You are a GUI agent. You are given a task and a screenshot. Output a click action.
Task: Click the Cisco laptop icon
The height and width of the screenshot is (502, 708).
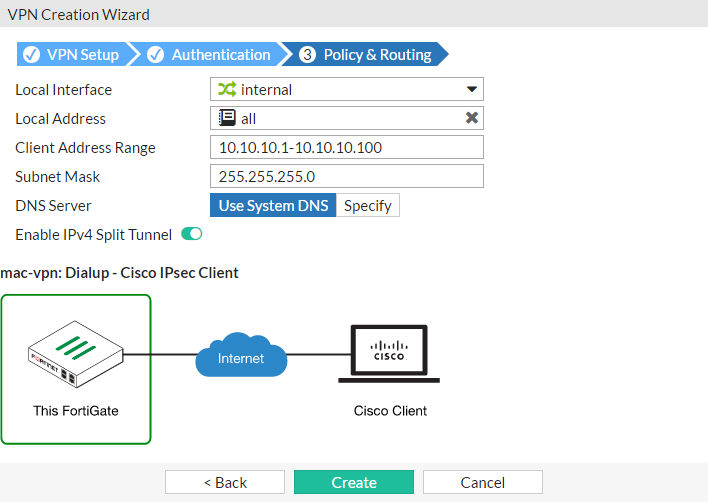(389, 354)
